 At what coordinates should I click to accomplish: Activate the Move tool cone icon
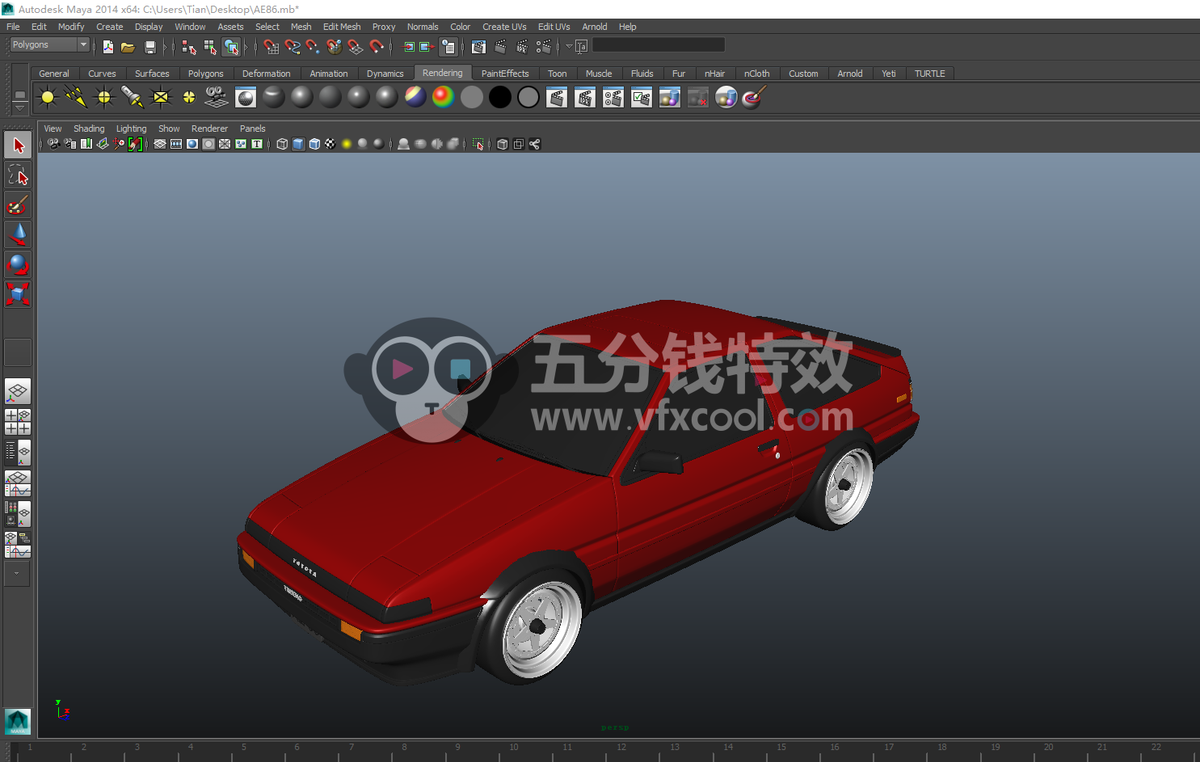(18, 235)
